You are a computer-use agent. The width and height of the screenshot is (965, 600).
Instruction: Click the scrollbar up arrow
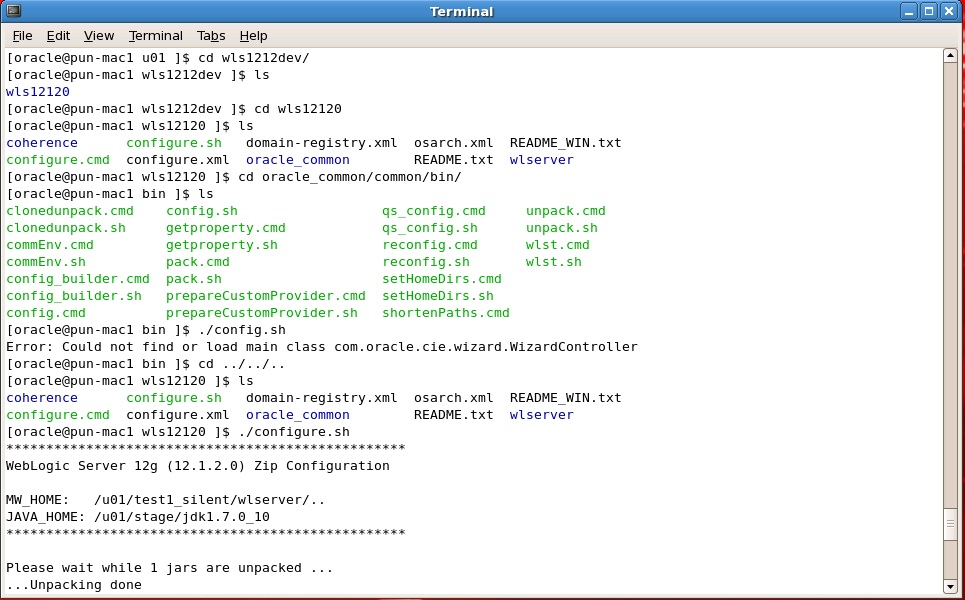(x=950, y=56)
